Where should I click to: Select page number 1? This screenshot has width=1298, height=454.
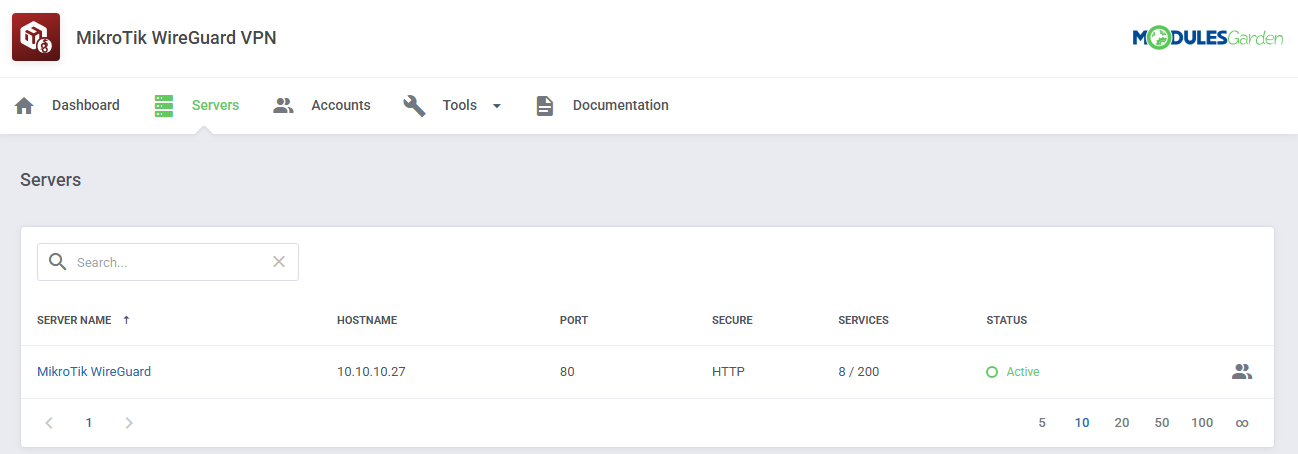[x=89, y=423]
